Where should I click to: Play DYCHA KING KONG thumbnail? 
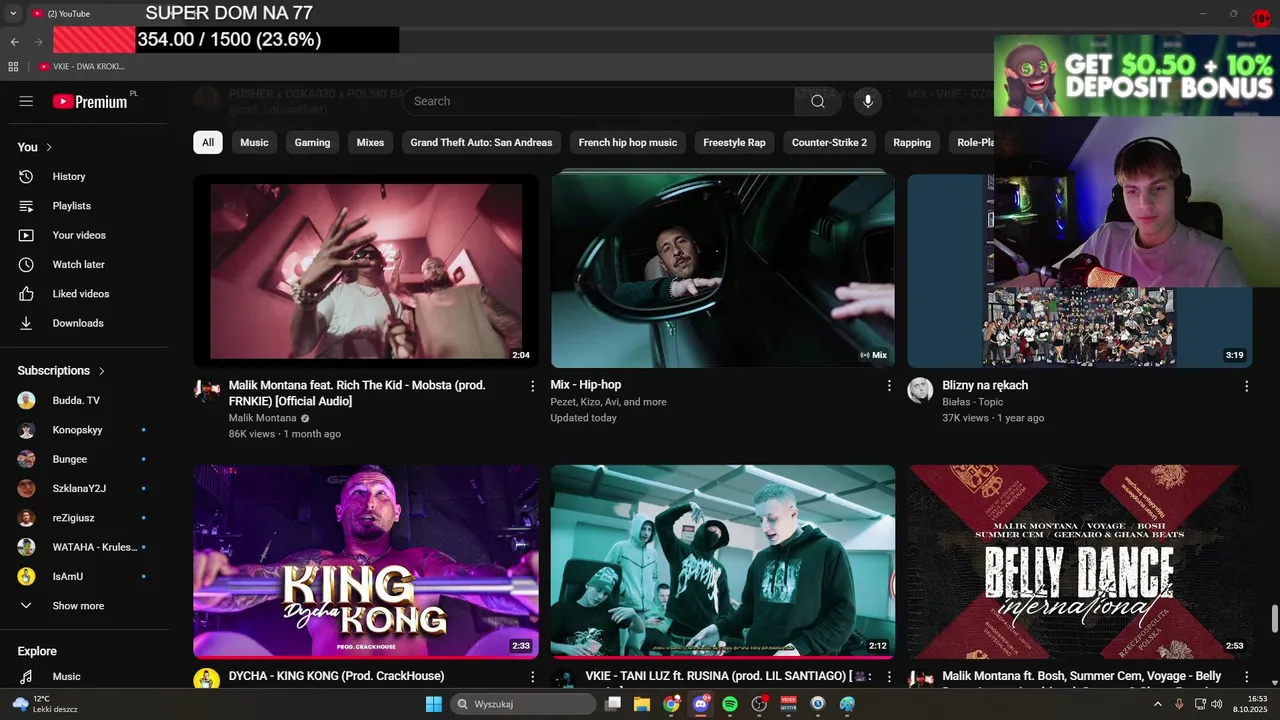tap(366, 561)
